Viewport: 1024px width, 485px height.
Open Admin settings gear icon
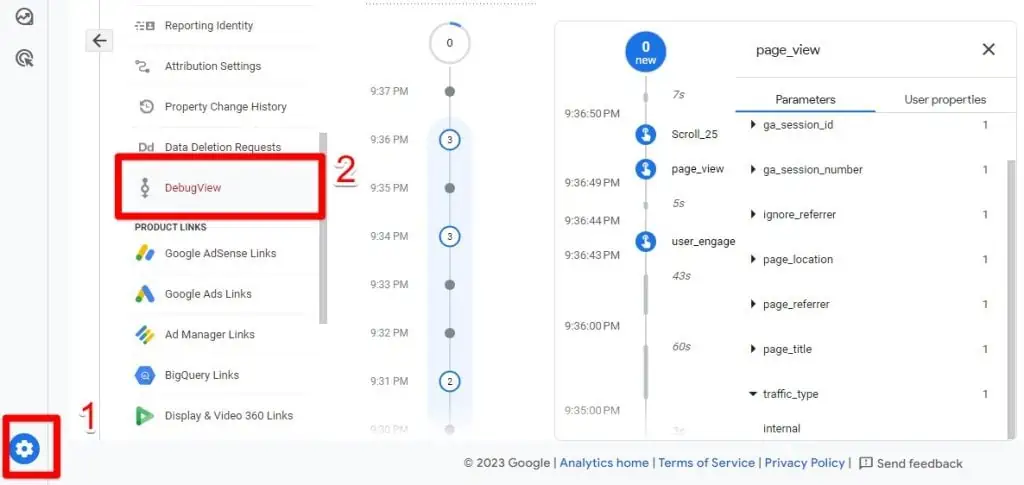[x=25, y=449]
